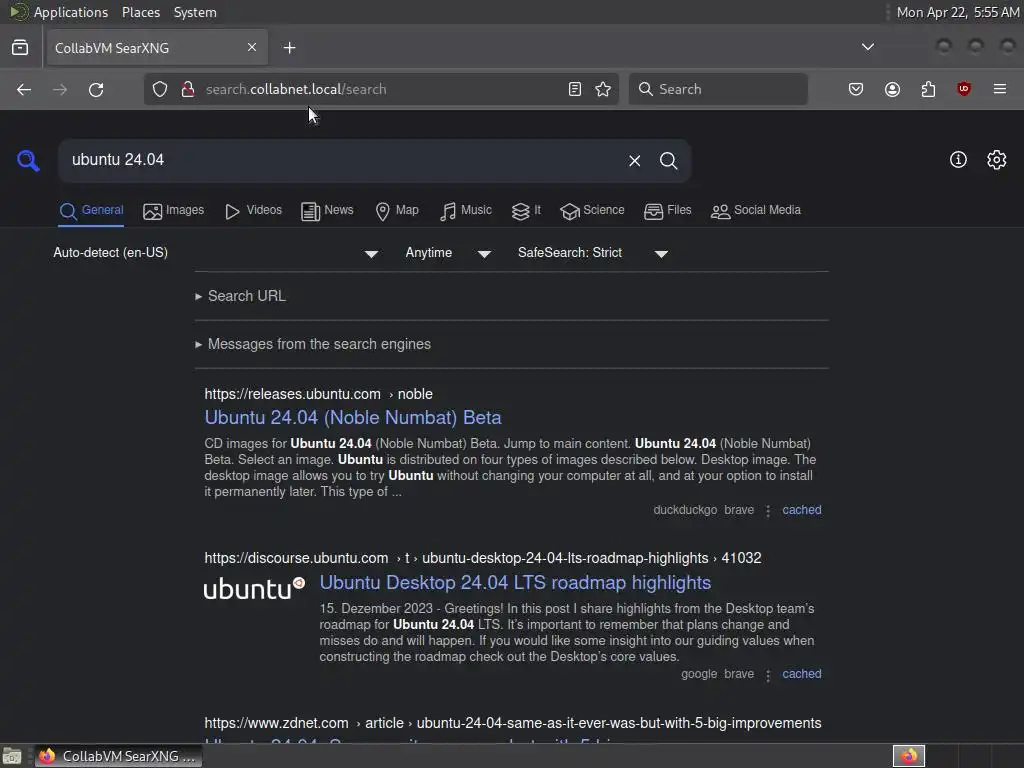The height and width of the screenshot is (768, 1024).
Task: Open Firefox View tab overview icon
Action: (x=20, y=48)
